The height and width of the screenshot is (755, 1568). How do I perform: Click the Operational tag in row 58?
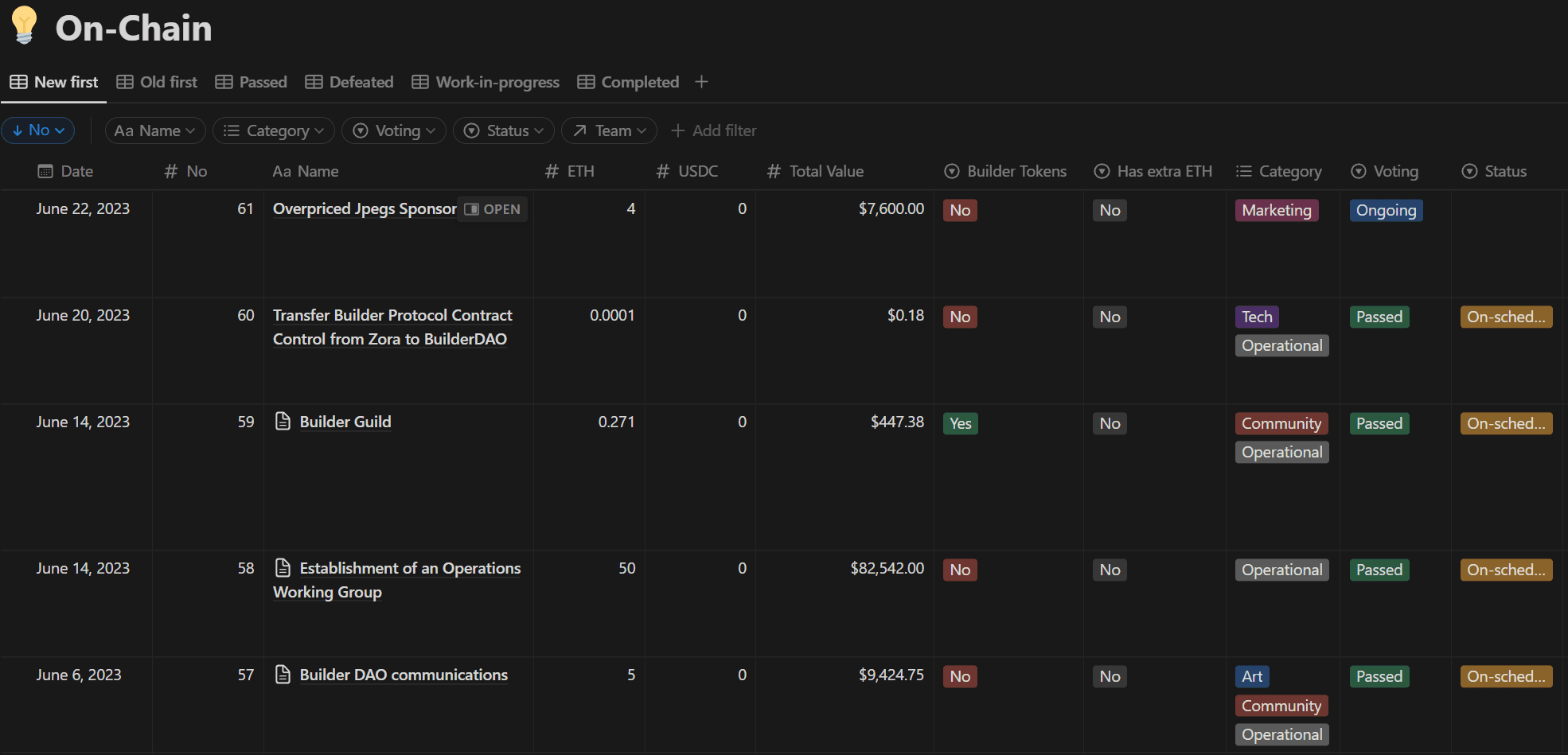1282,570
